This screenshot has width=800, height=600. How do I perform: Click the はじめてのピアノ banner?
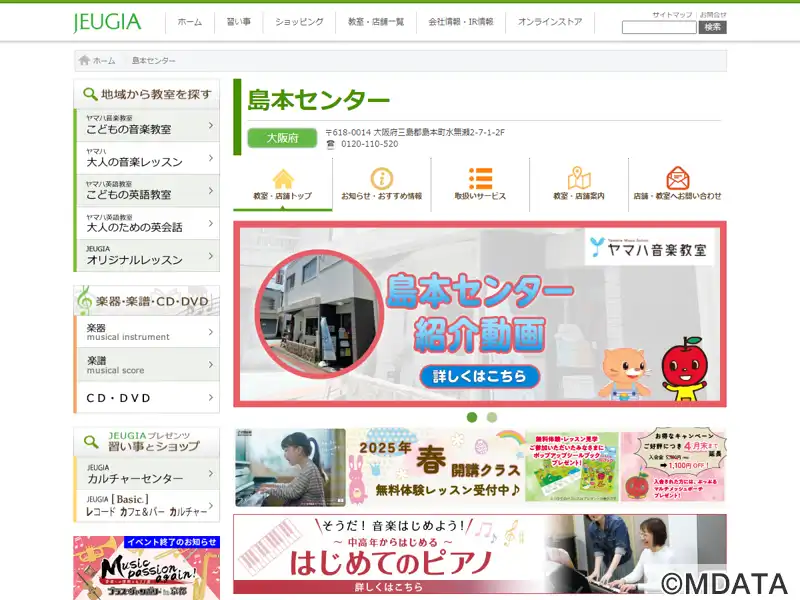(x=480, y=554)
